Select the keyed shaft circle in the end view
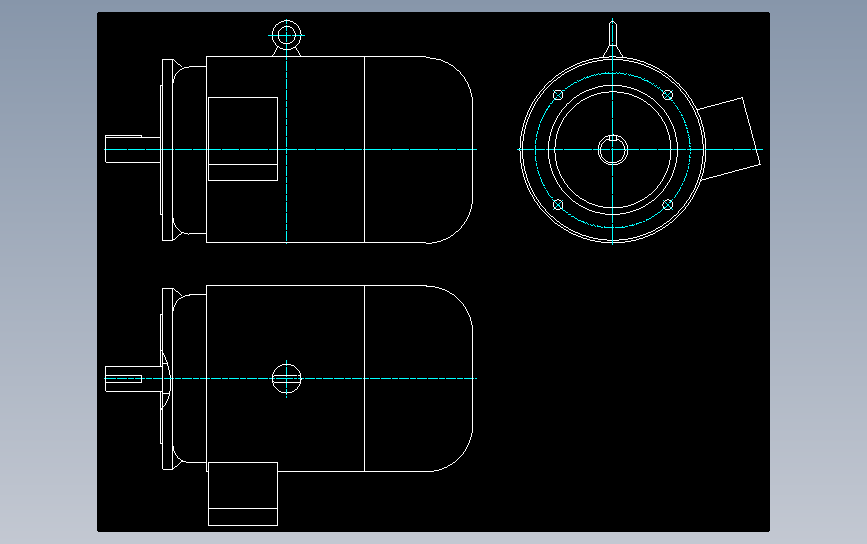 (x=613, y=150)
